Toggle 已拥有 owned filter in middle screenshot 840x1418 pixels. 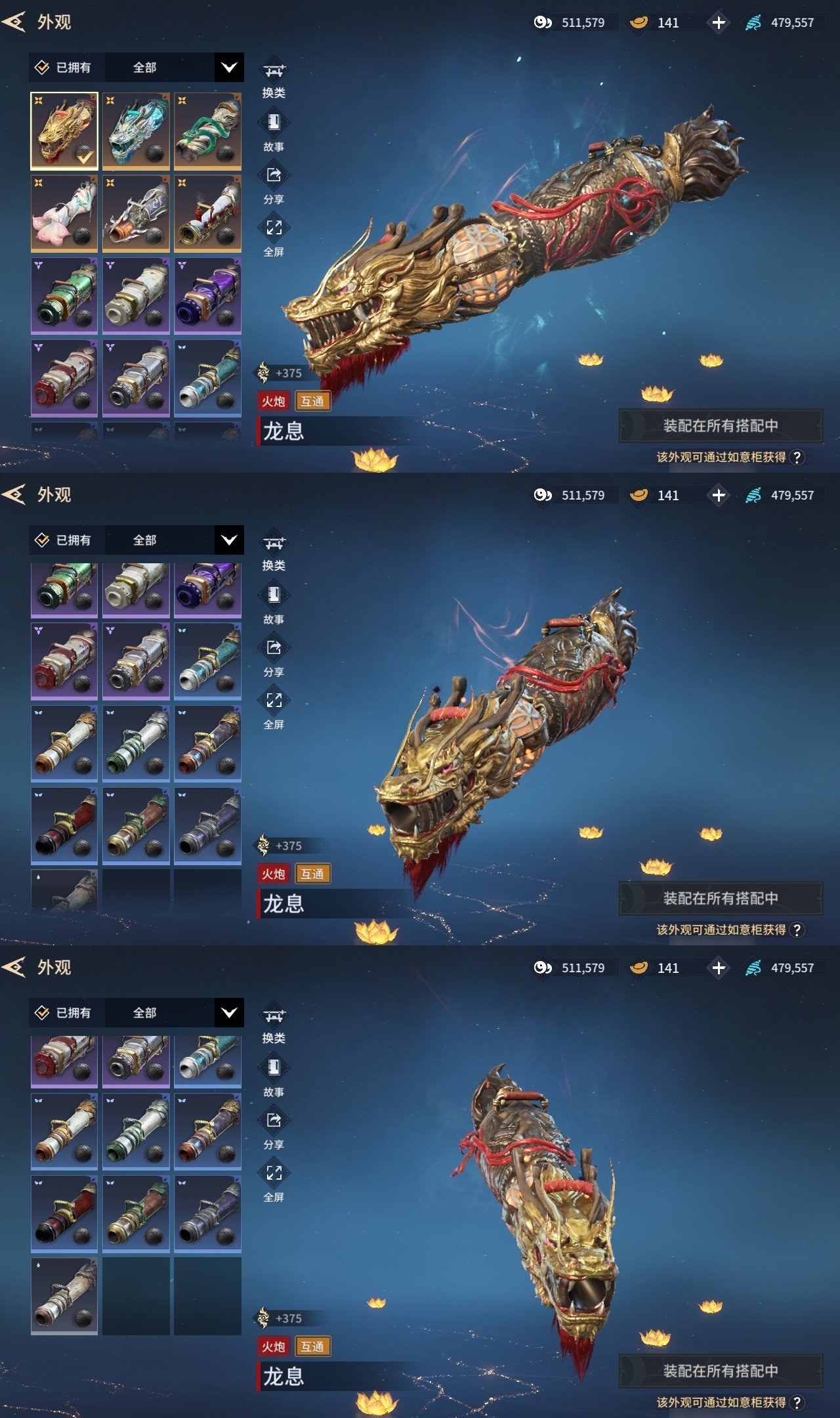[63, 540]
